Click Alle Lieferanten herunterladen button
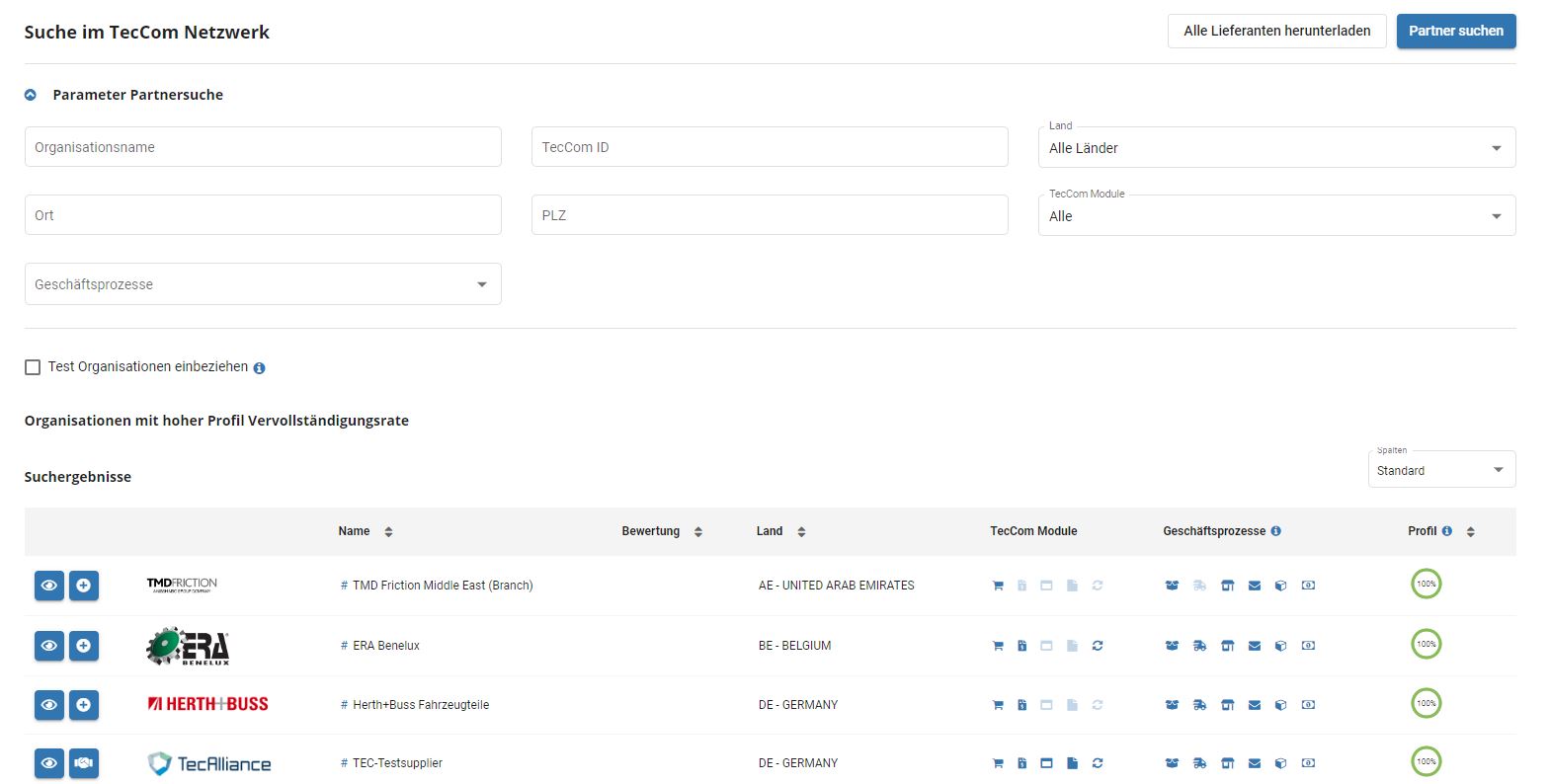Image resolution: width=1550 pixels, height=784 pixels. 1277,31
